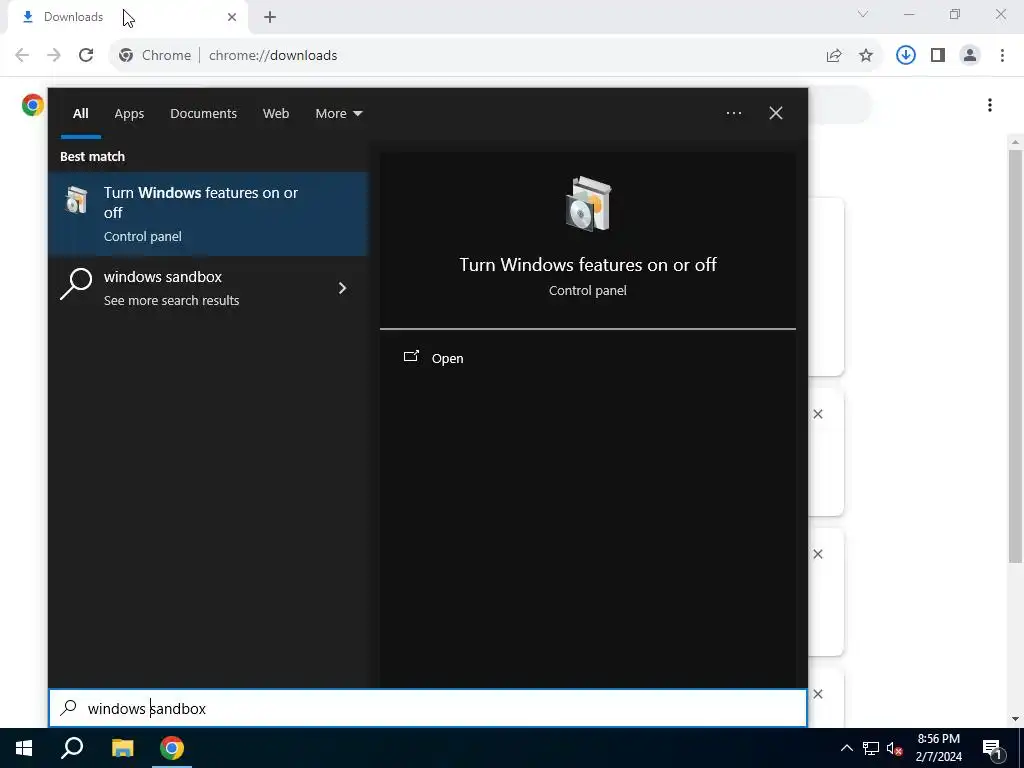Image resolution: width=1024 pixels, height=768 pixels.
Task: Switch to the Documents search tab
Action: (203, 114)
